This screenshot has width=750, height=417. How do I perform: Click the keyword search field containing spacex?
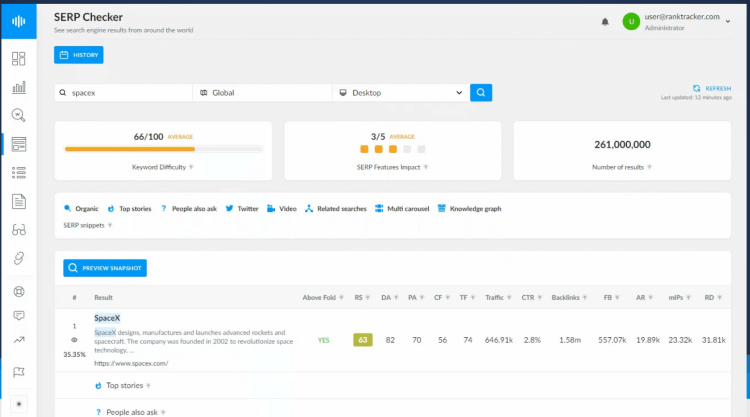(124, 93)
